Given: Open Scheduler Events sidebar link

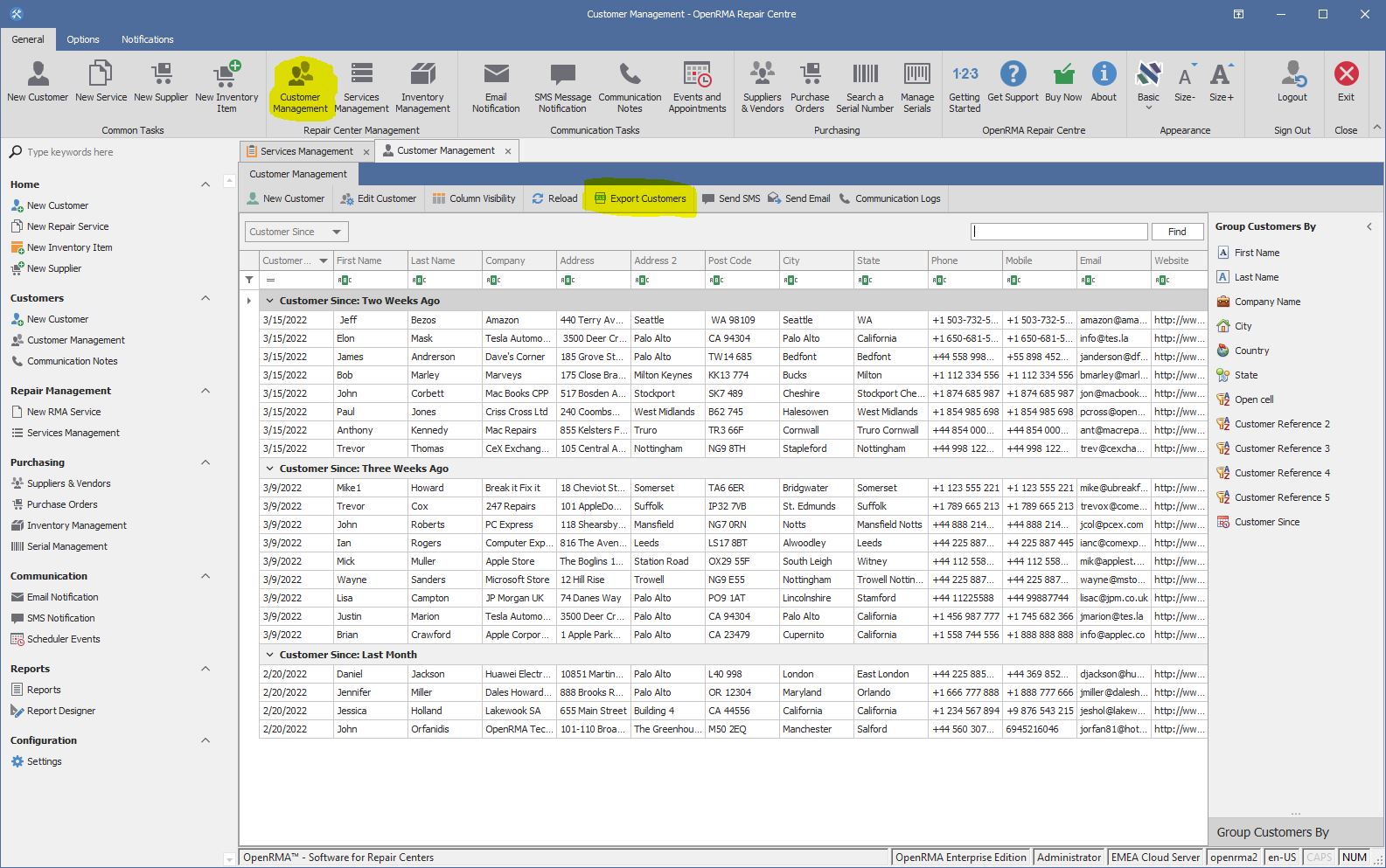Looking at the screenshot, I should pos(55,639).
